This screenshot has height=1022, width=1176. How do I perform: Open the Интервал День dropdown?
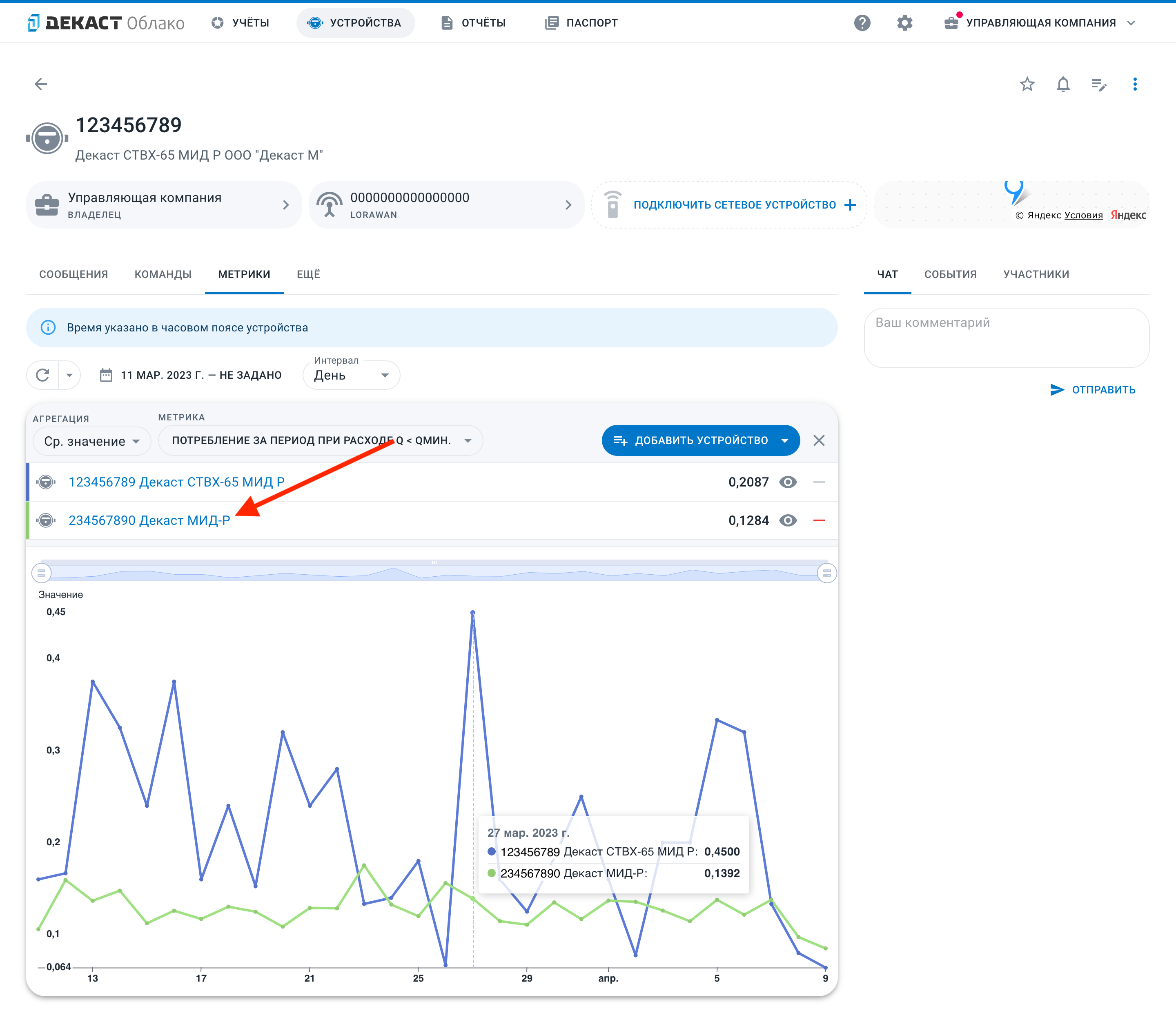(352, 375)
